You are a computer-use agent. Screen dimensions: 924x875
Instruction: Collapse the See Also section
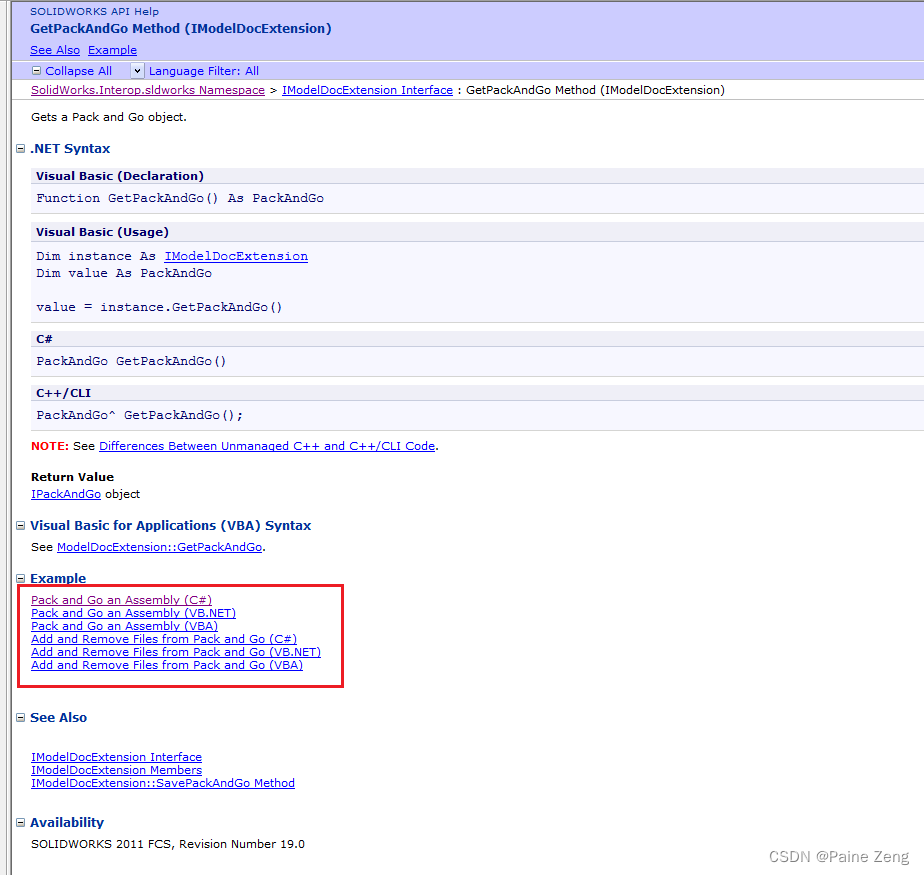point(21,718)
